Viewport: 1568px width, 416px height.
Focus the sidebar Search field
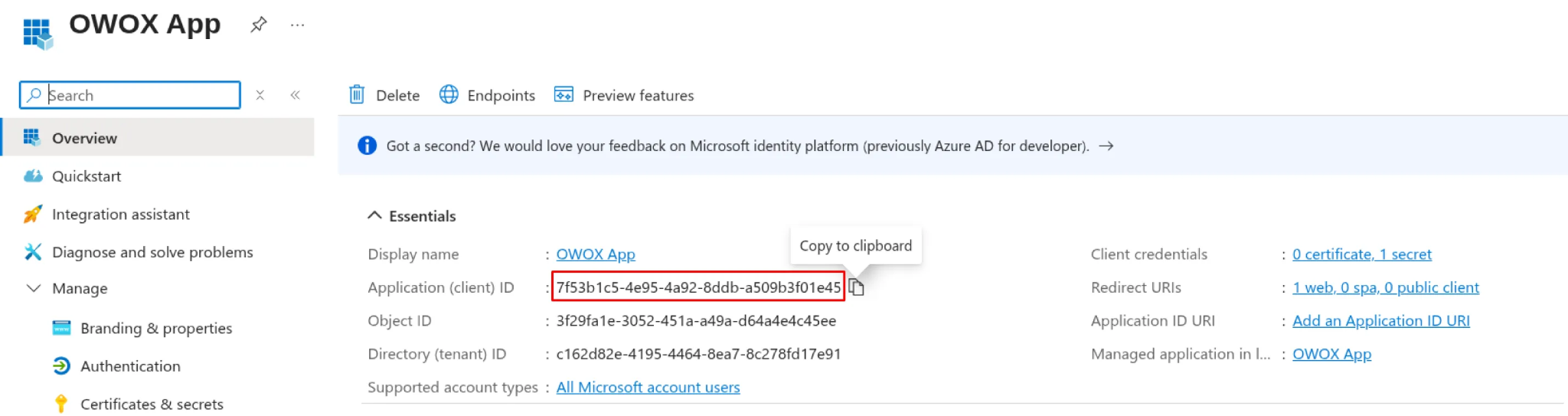pos(130,95)
